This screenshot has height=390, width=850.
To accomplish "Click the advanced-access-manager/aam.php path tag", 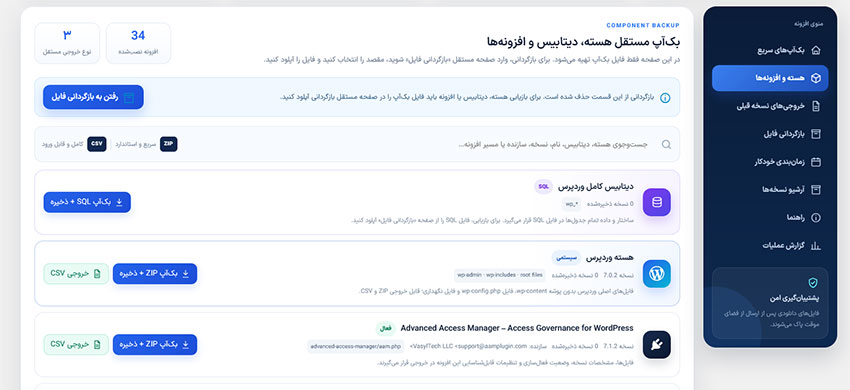I will 356,346.
